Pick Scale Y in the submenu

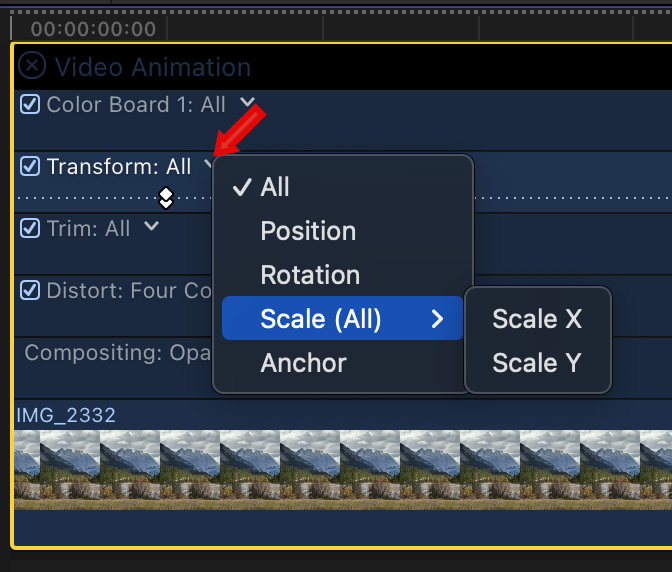click(537, 363)
